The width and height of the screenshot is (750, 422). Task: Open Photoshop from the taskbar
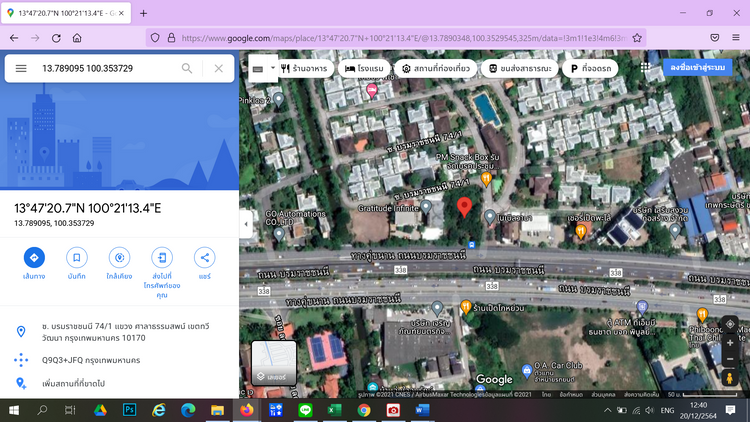pos(129,410)
